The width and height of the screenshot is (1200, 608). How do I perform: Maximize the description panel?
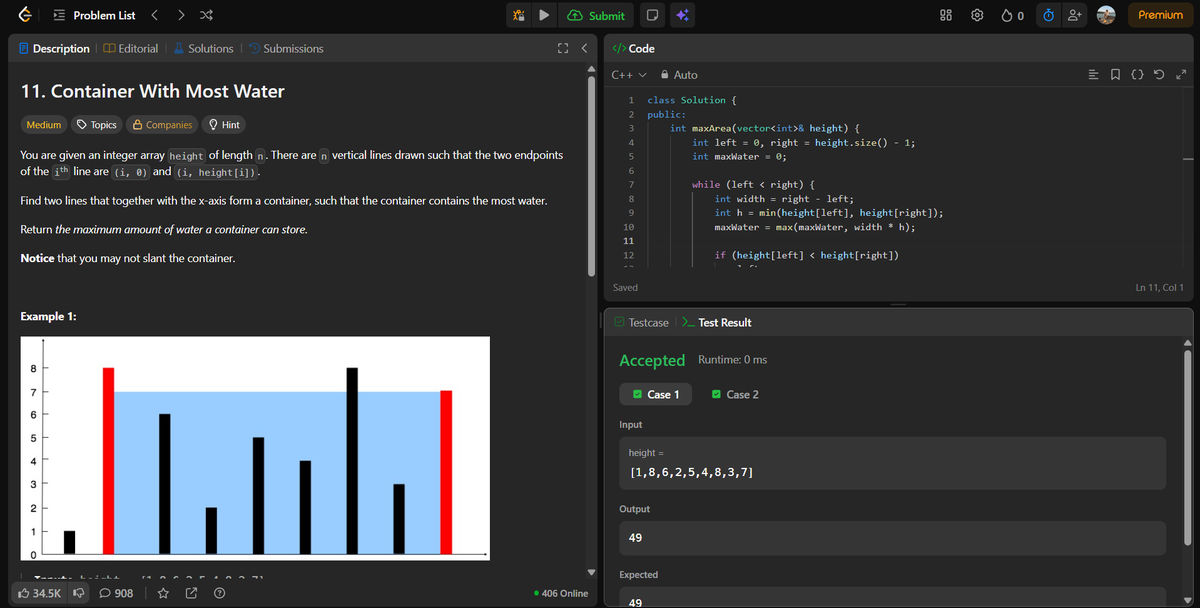563,48
